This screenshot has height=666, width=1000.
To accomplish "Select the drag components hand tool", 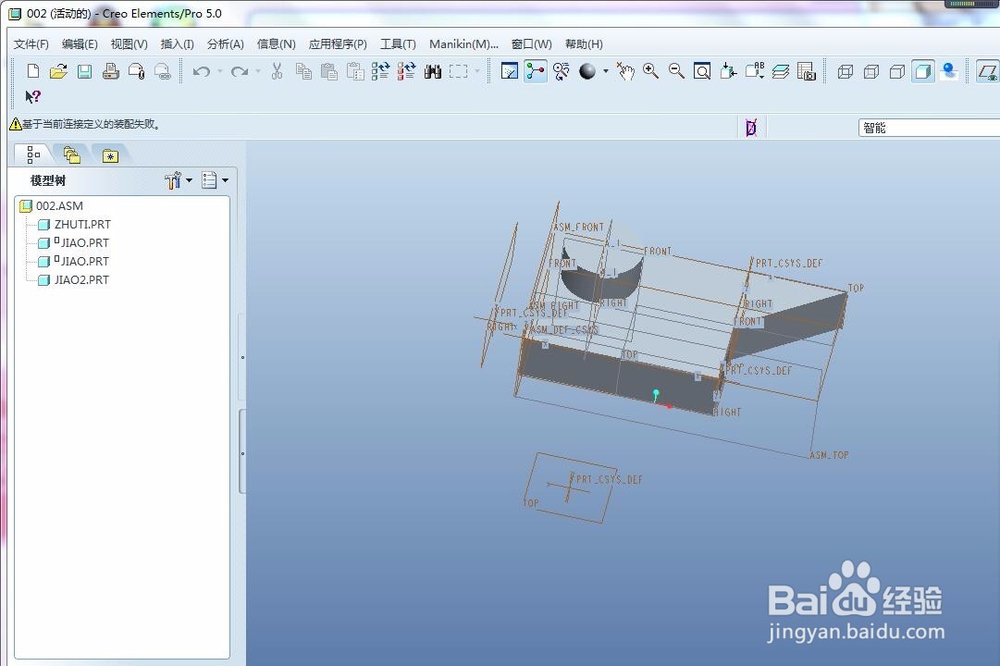I will (626, 71).
